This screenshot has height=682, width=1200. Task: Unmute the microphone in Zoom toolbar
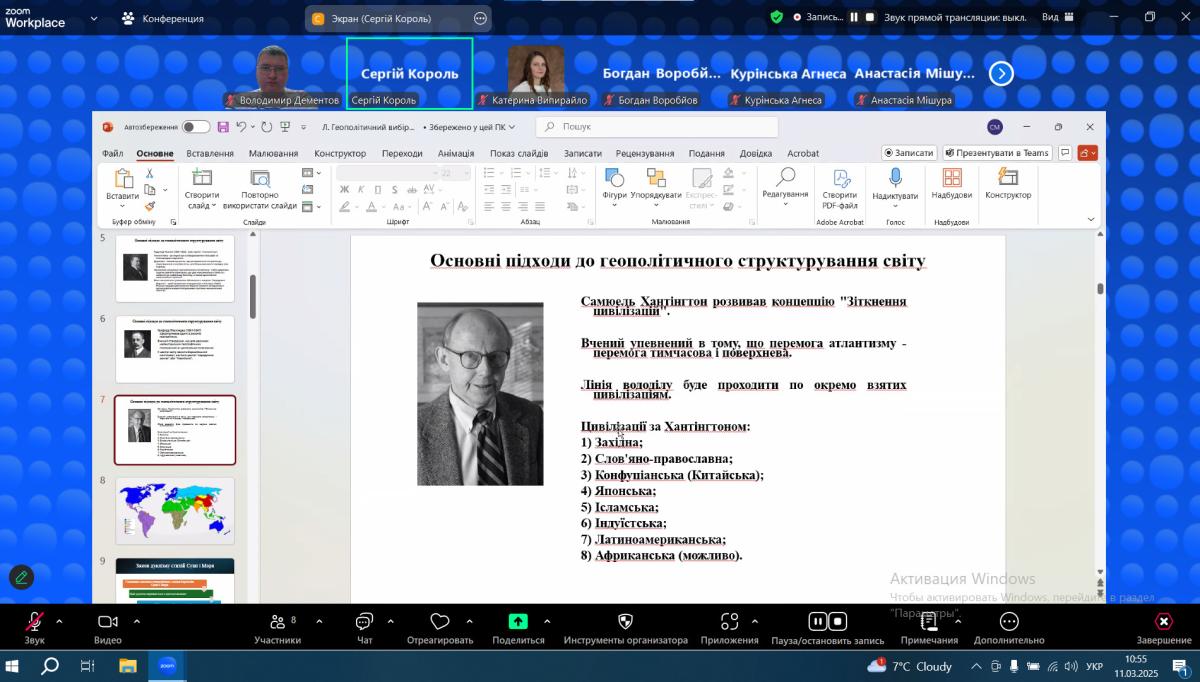34,622
